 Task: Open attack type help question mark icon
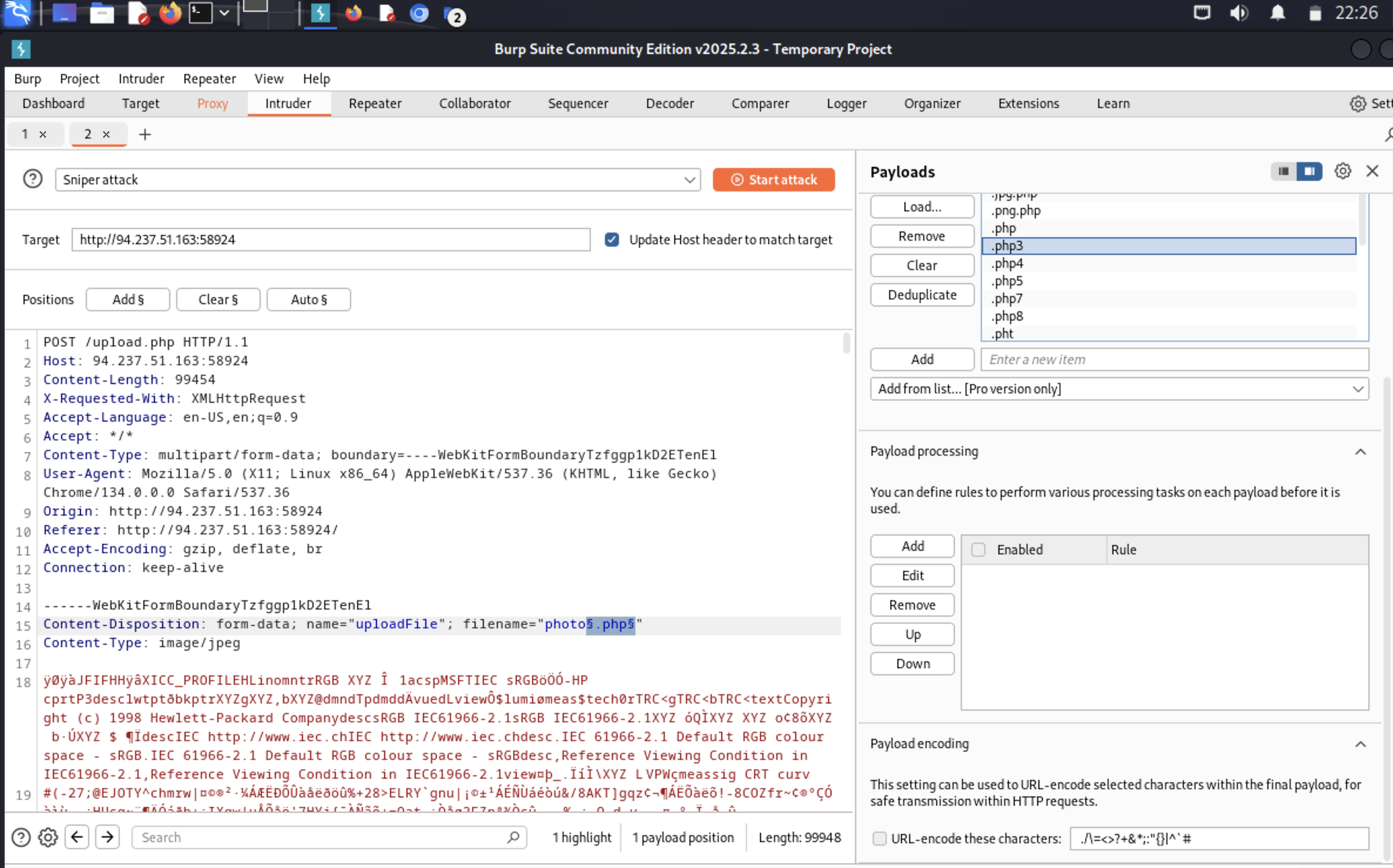pos(33,179)
